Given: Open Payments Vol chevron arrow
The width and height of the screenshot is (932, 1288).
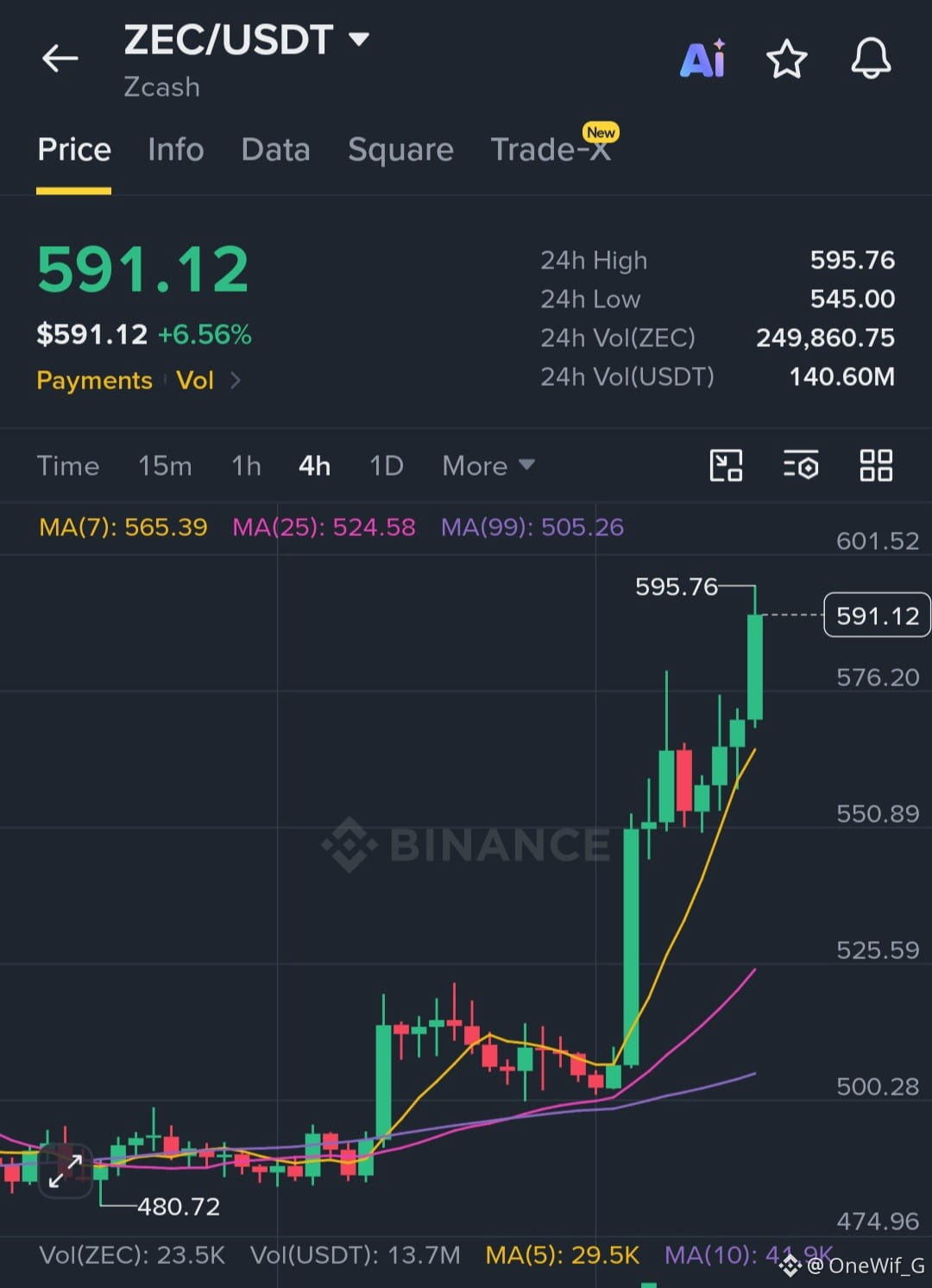Looking at the screenshot, I should pyautogui.click(x=235, y=380).
